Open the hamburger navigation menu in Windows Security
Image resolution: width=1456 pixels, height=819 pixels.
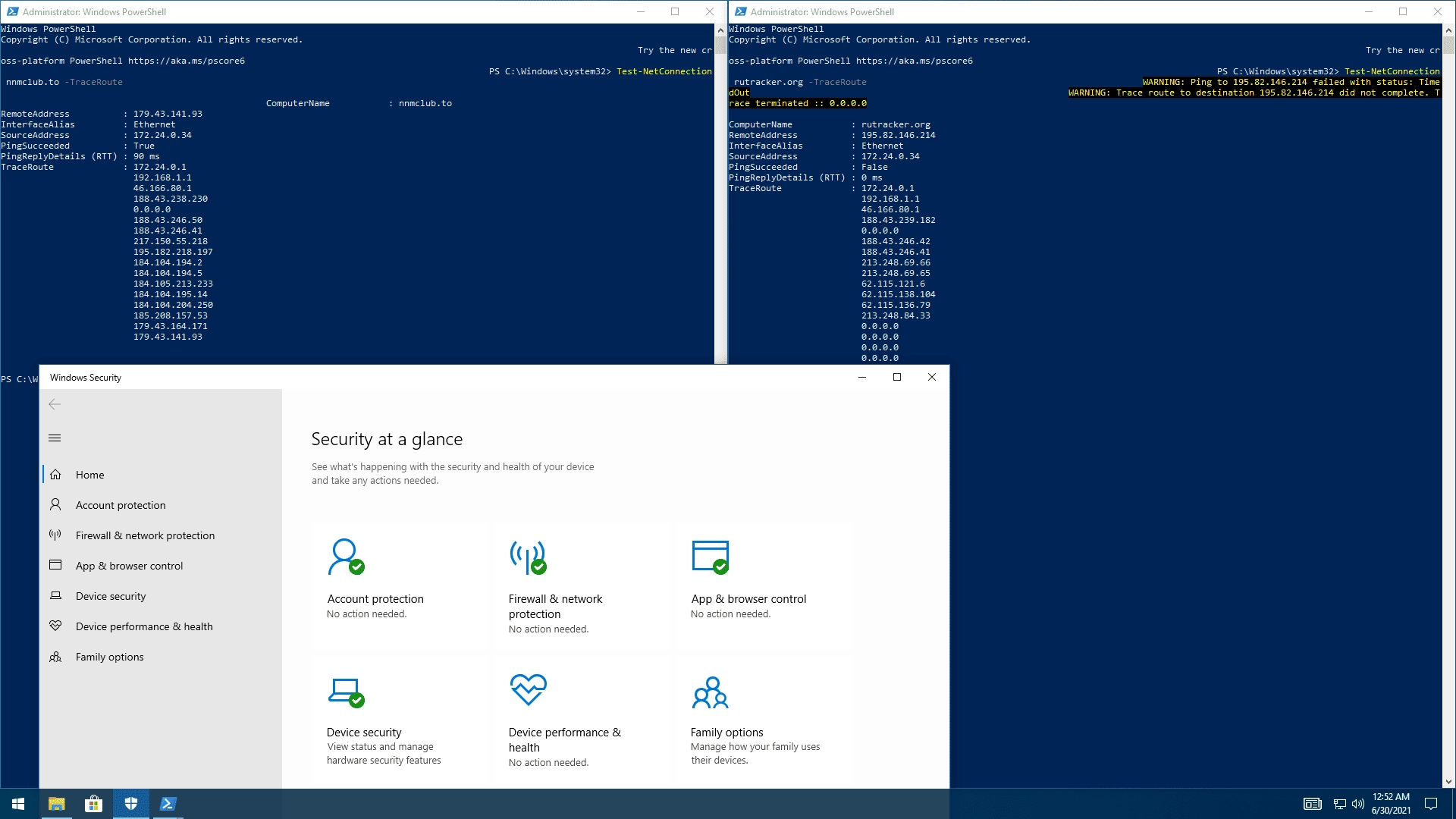[x=55, y=438]
